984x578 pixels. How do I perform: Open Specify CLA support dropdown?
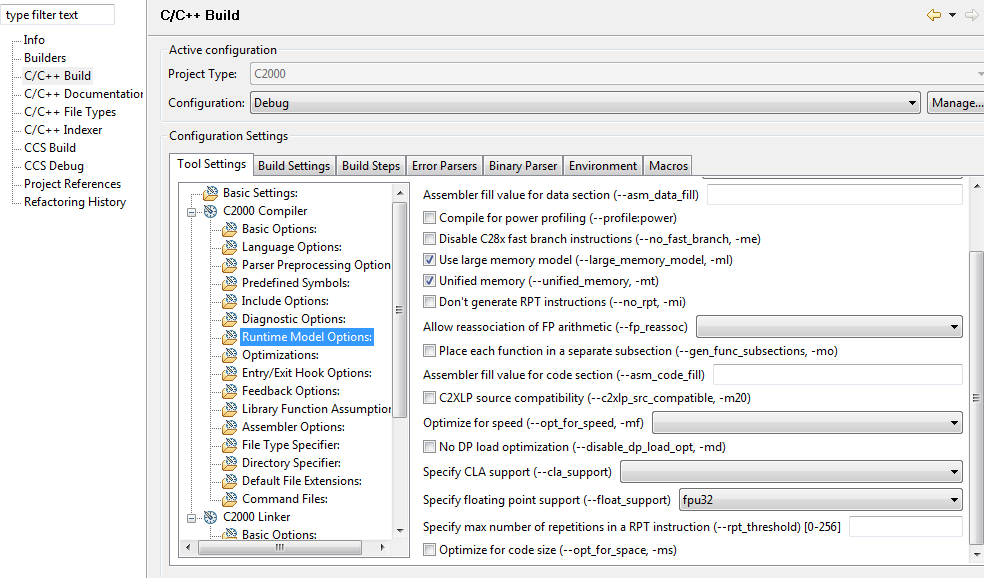pos(791,472)
